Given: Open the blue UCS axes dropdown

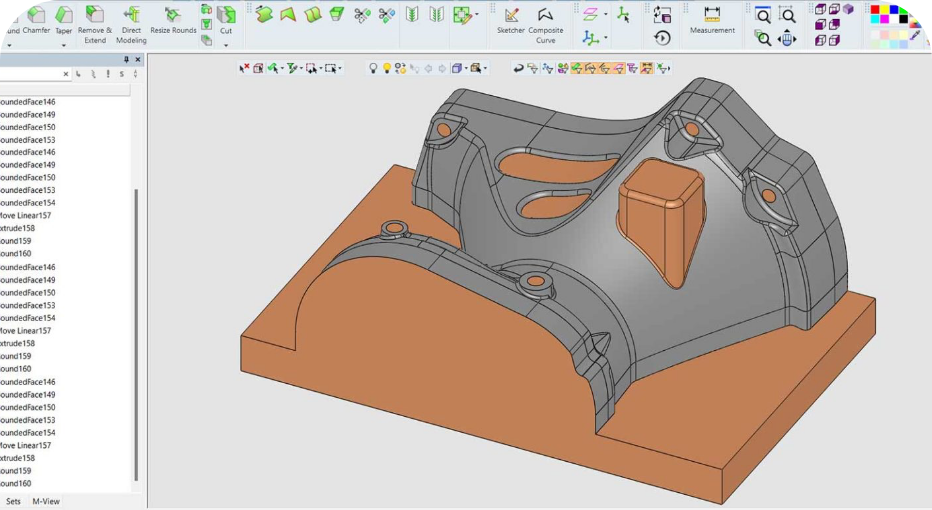Looking at the screenshot, I should (x=606, y=39).
